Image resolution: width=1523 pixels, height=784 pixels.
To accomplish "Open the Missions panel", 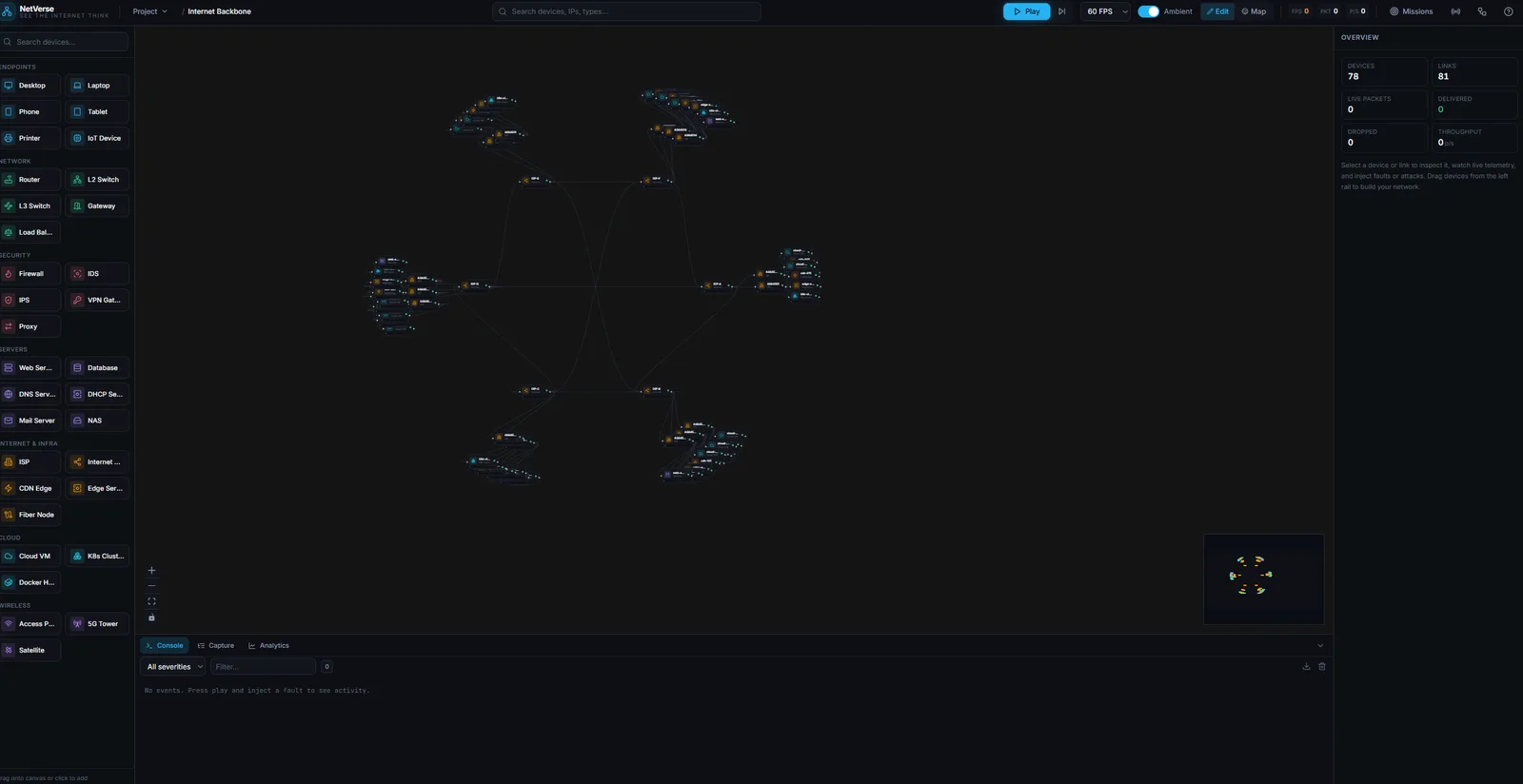I will pos(1411,11).
